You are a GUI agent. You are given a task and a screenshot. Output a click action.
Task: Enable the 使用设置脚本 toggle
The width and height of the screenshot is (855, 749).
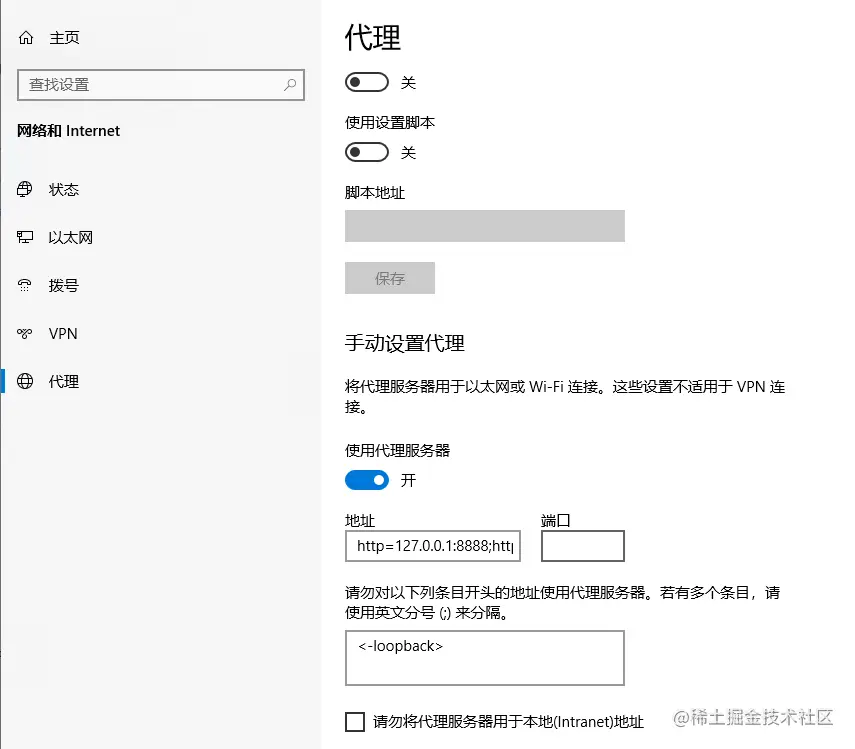tap(366, 152)
